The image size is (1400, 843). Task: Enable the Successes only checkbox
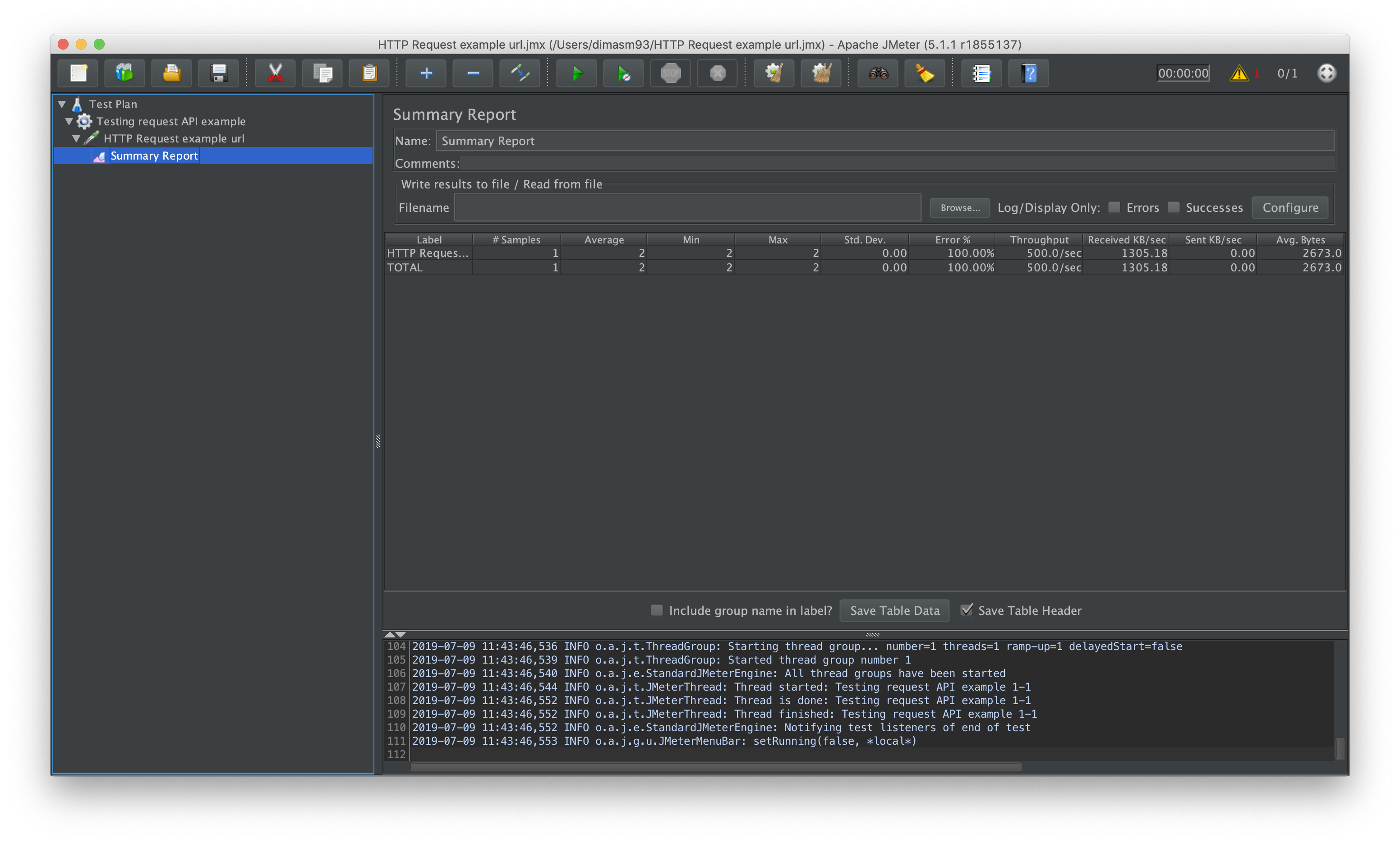1173,207
